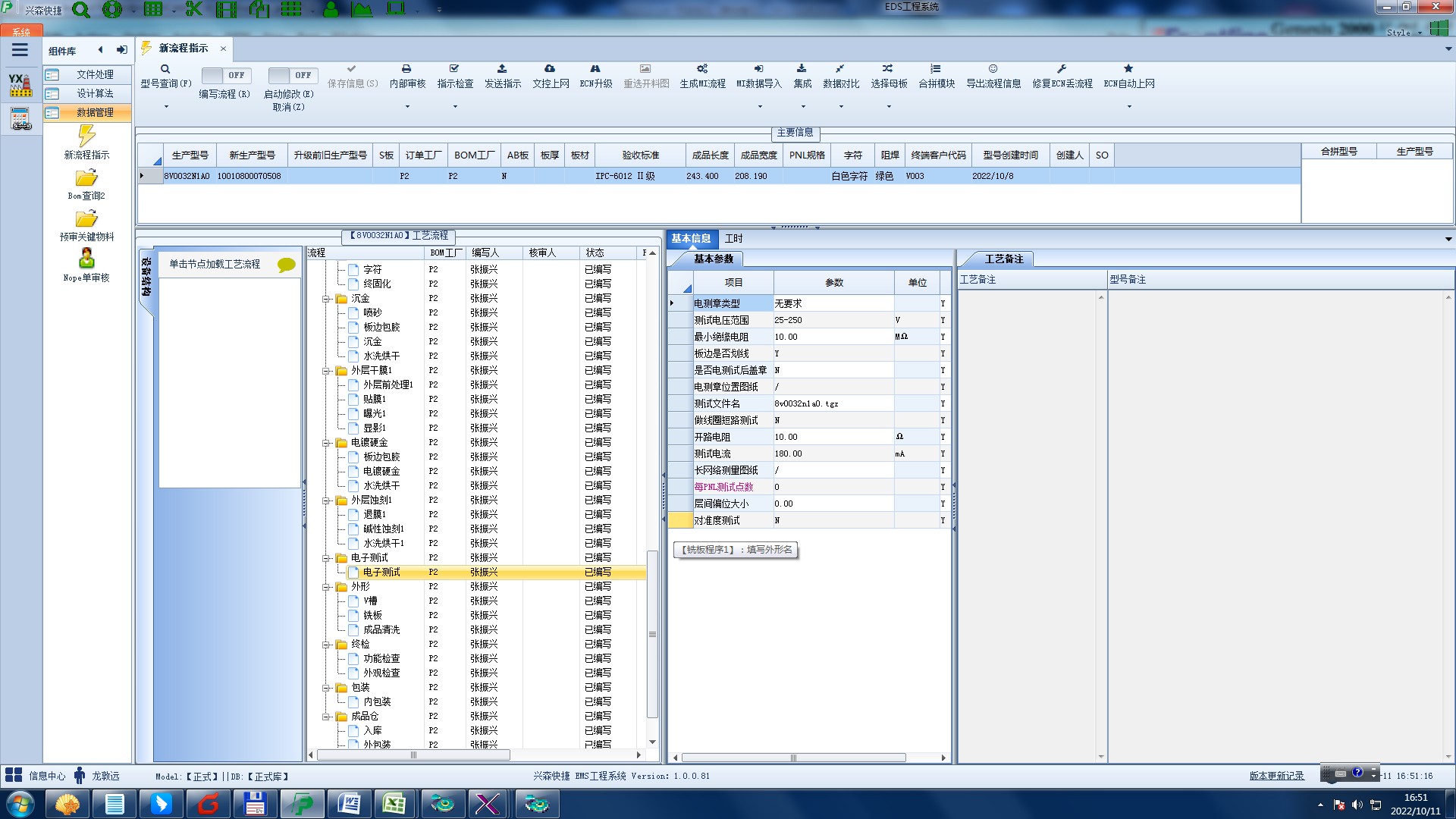Click 导出流程信息 smiley icon
1456x819 pixels.
pos(993,69)
